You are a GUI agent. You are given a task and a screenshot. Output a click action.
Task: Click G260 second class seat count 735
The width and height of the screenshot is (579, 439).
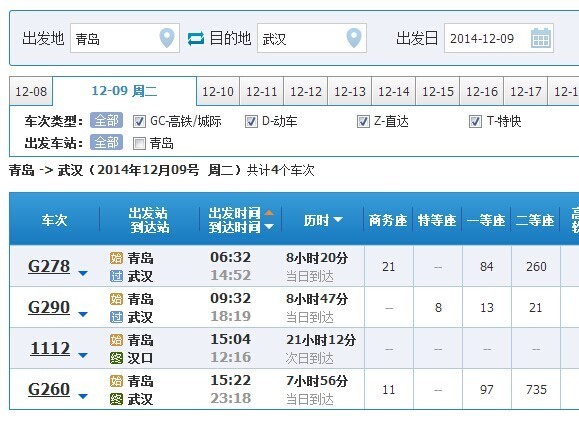click(536, 390)
